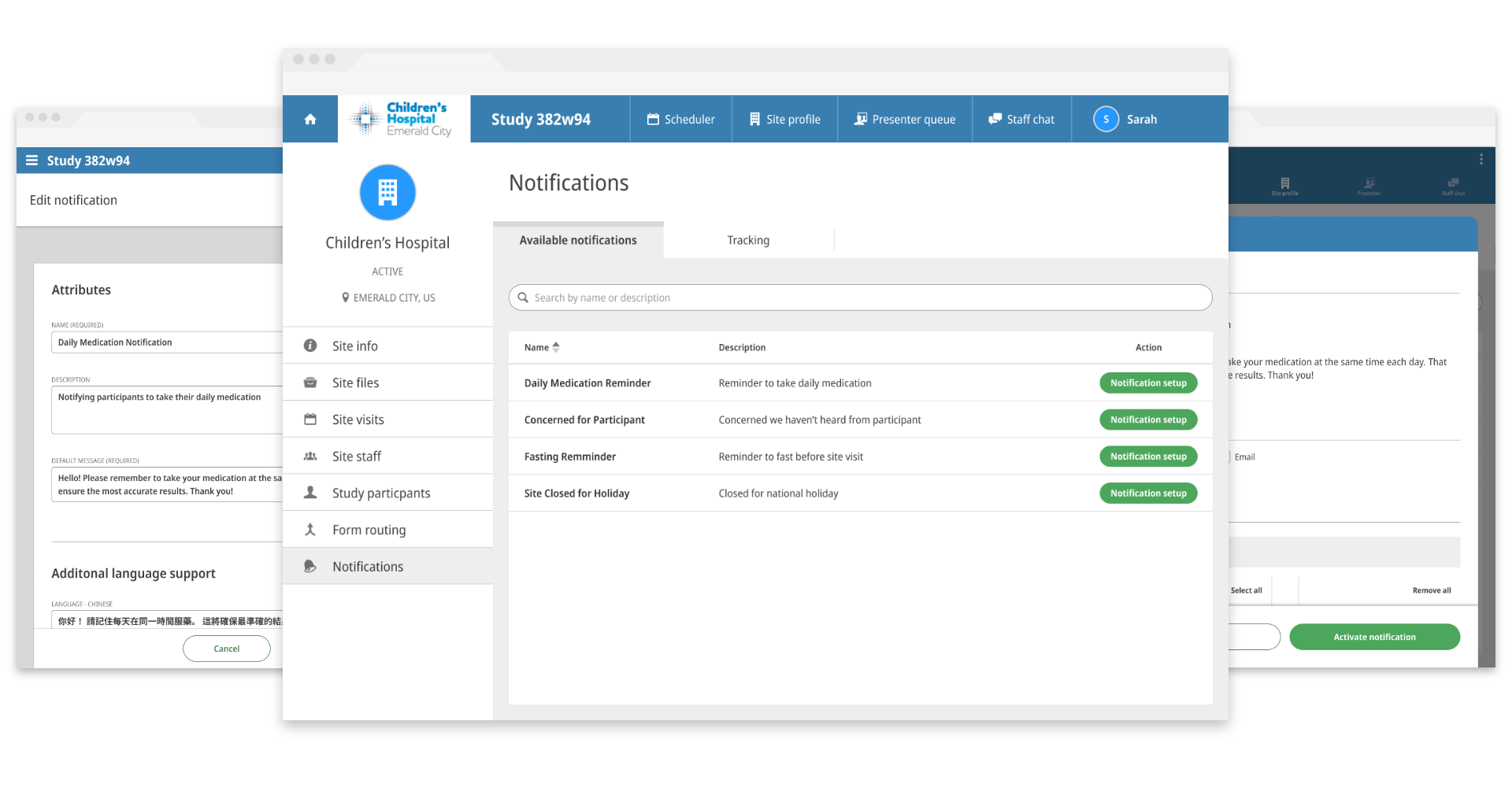Image resolution: width=1512 pixels, height=795 pixels.
Task: Sort the Name column using its arrow
Action: pyautogui.click(x=557, y=347)
